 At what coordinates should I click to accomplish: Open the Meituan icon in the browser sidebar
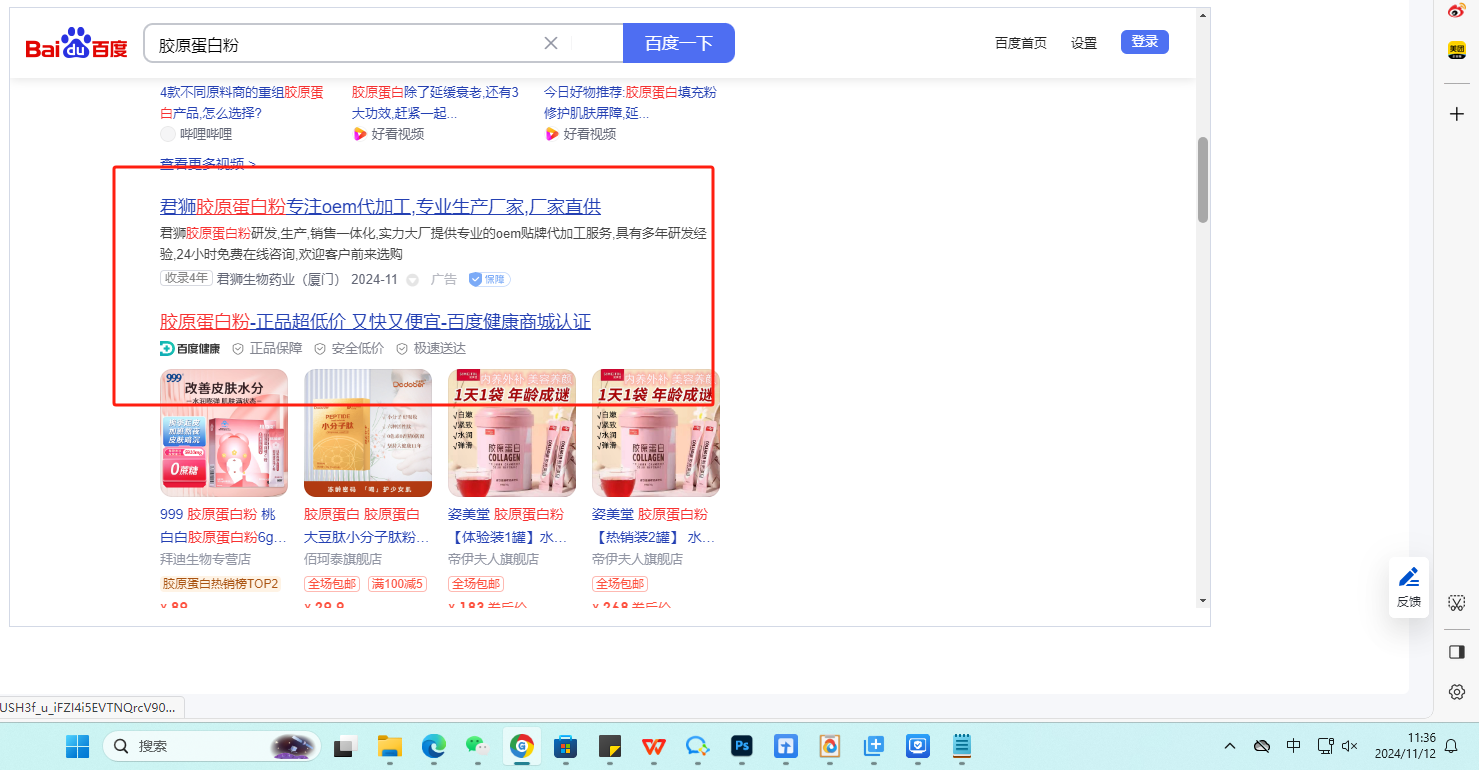(1457, 49)
